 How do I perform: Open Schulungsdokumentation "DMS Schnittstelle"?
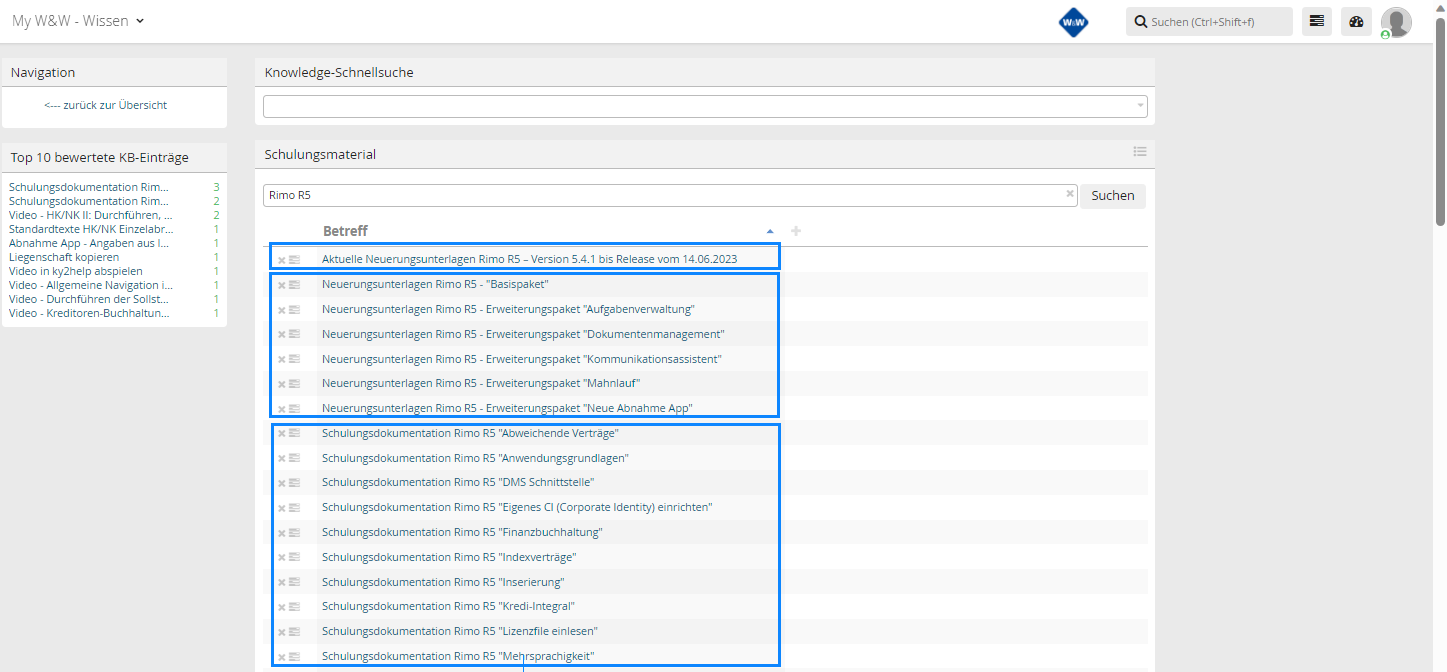click(458, 482)
